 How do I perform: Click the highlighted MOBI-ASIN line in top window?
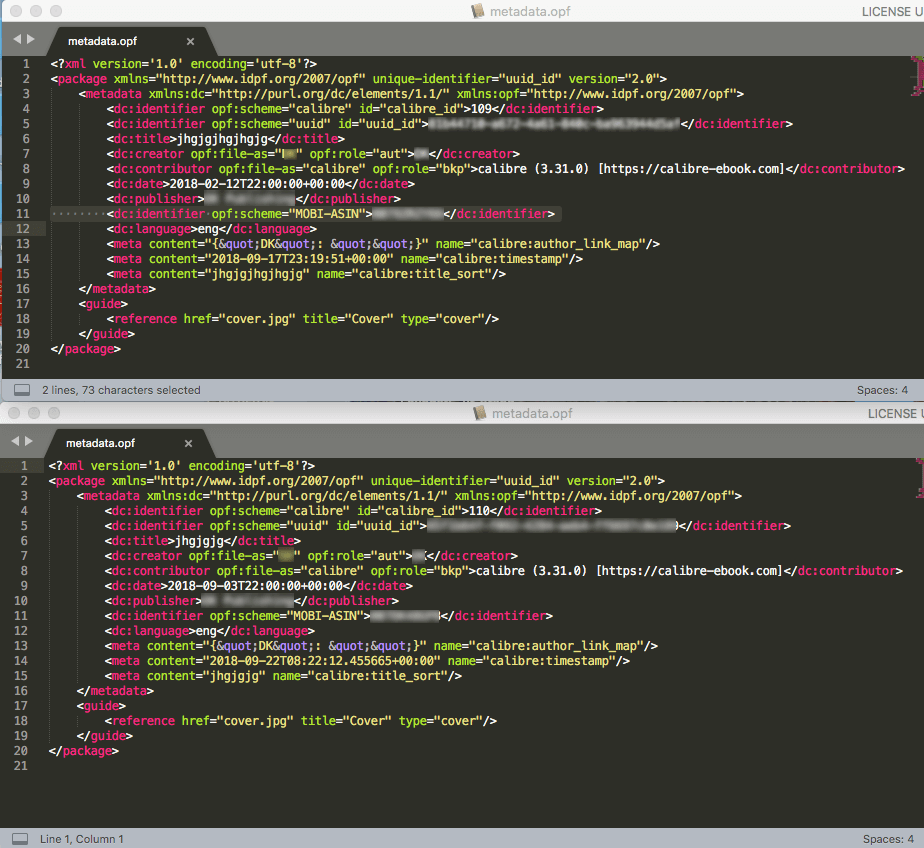point(331,213)
